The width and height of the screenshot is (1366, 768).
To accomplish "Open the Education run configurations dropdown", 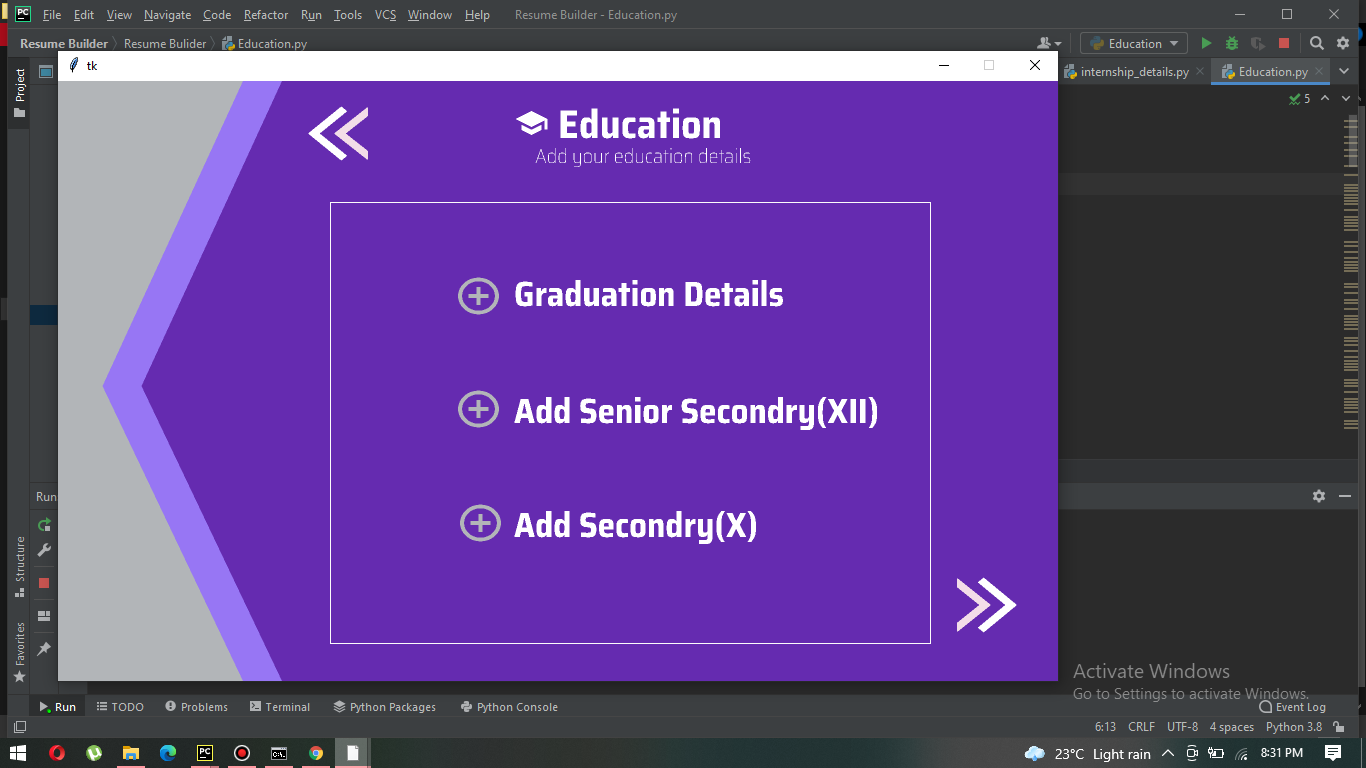I will click(1133, 43).
